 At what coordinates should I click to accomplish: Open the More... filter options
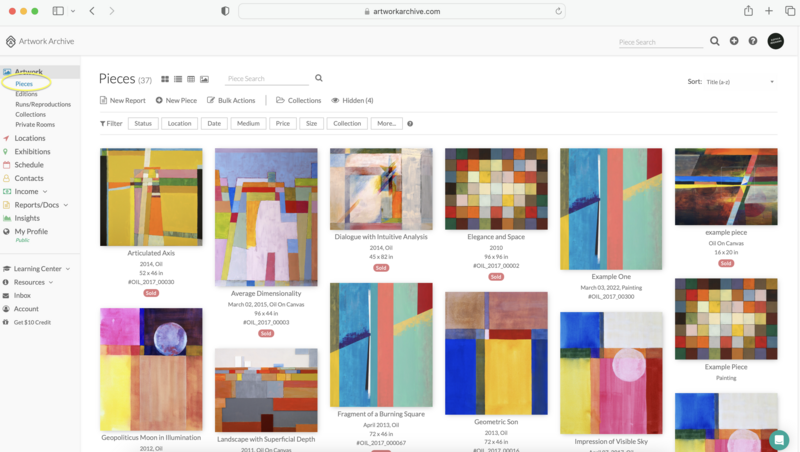(387, 123)
